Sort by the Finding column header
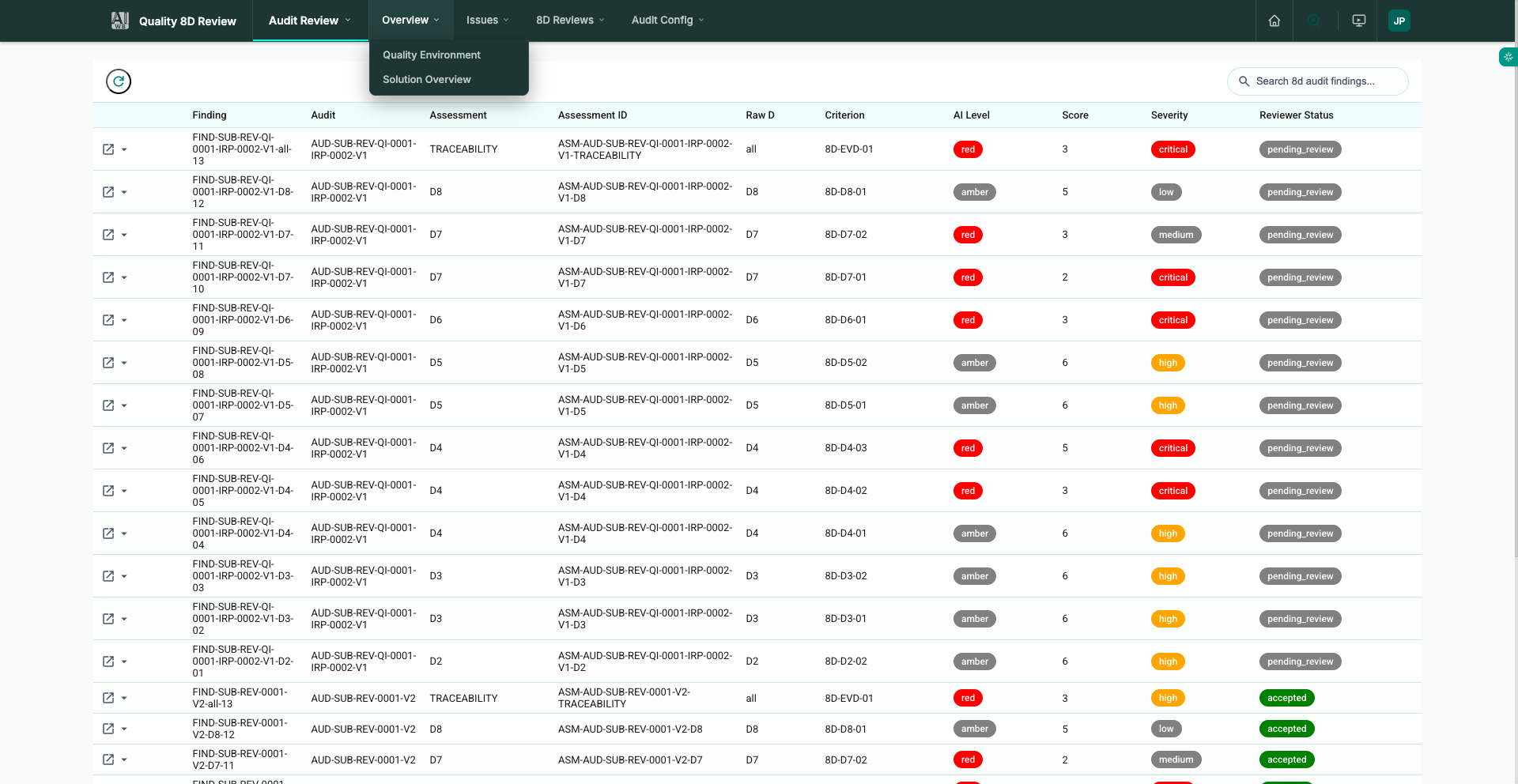 pyautogui.click(x=210, y=115)
